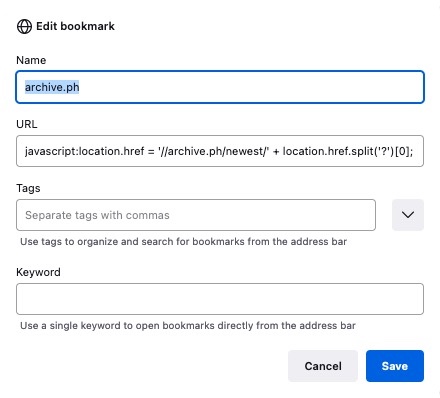The image size is (440, 398).
Task: Cancel the bookmark edit
Action: [323, 366]
